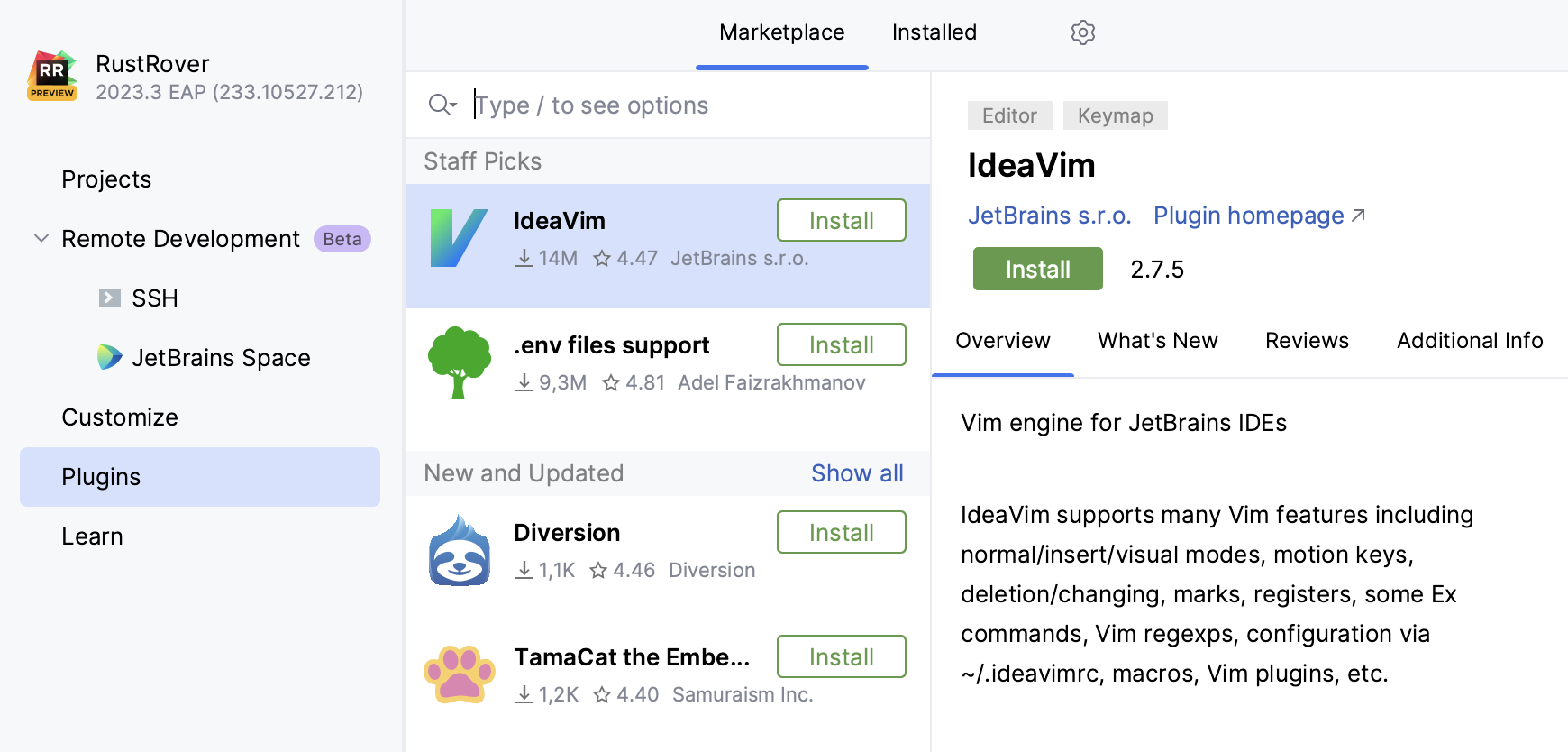Click the IdeaVim plugin logo icon
Image resolution: width=1568 pixels, height=752 pixels.
(x=459, y=238)
